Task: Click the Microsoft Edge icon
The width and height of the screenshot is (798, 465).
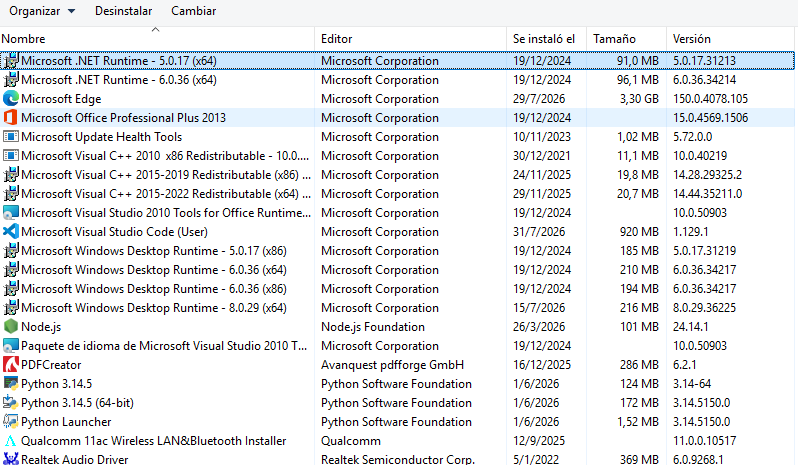Action: tap(11, 99)
